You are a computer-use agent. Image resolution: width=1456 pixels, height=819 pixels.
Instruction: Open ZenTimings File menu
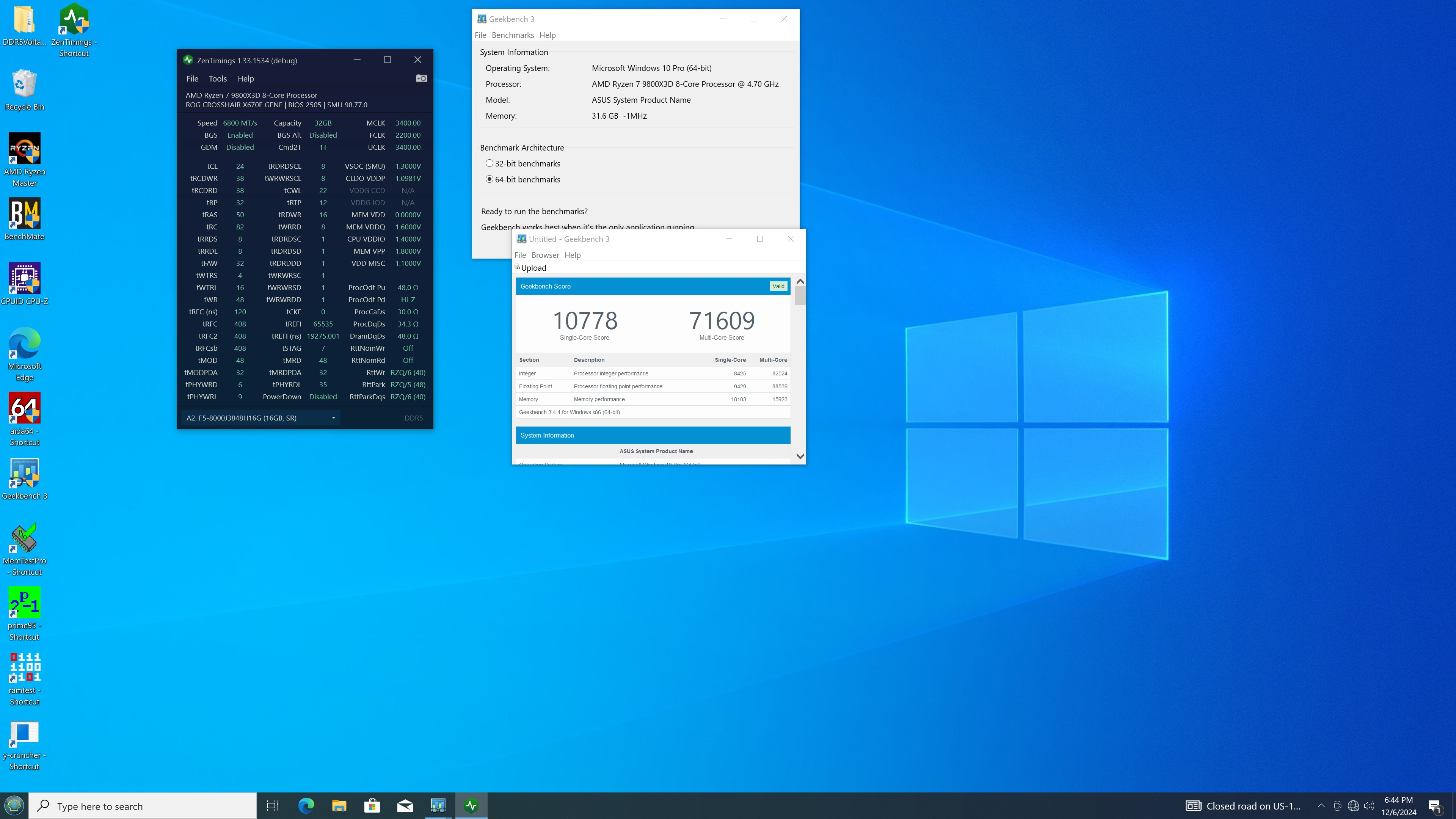[x=192, y=78]
